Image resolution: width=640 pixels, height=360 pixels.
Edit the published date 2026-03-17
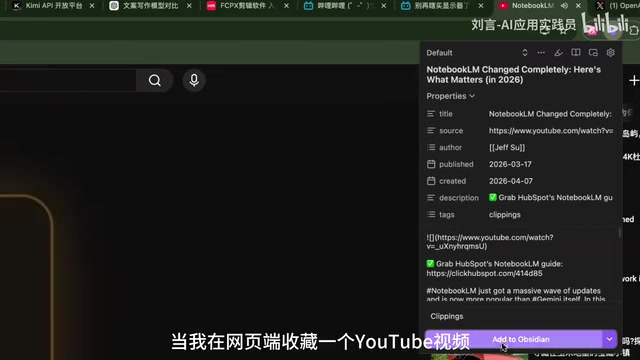point(510,164)
